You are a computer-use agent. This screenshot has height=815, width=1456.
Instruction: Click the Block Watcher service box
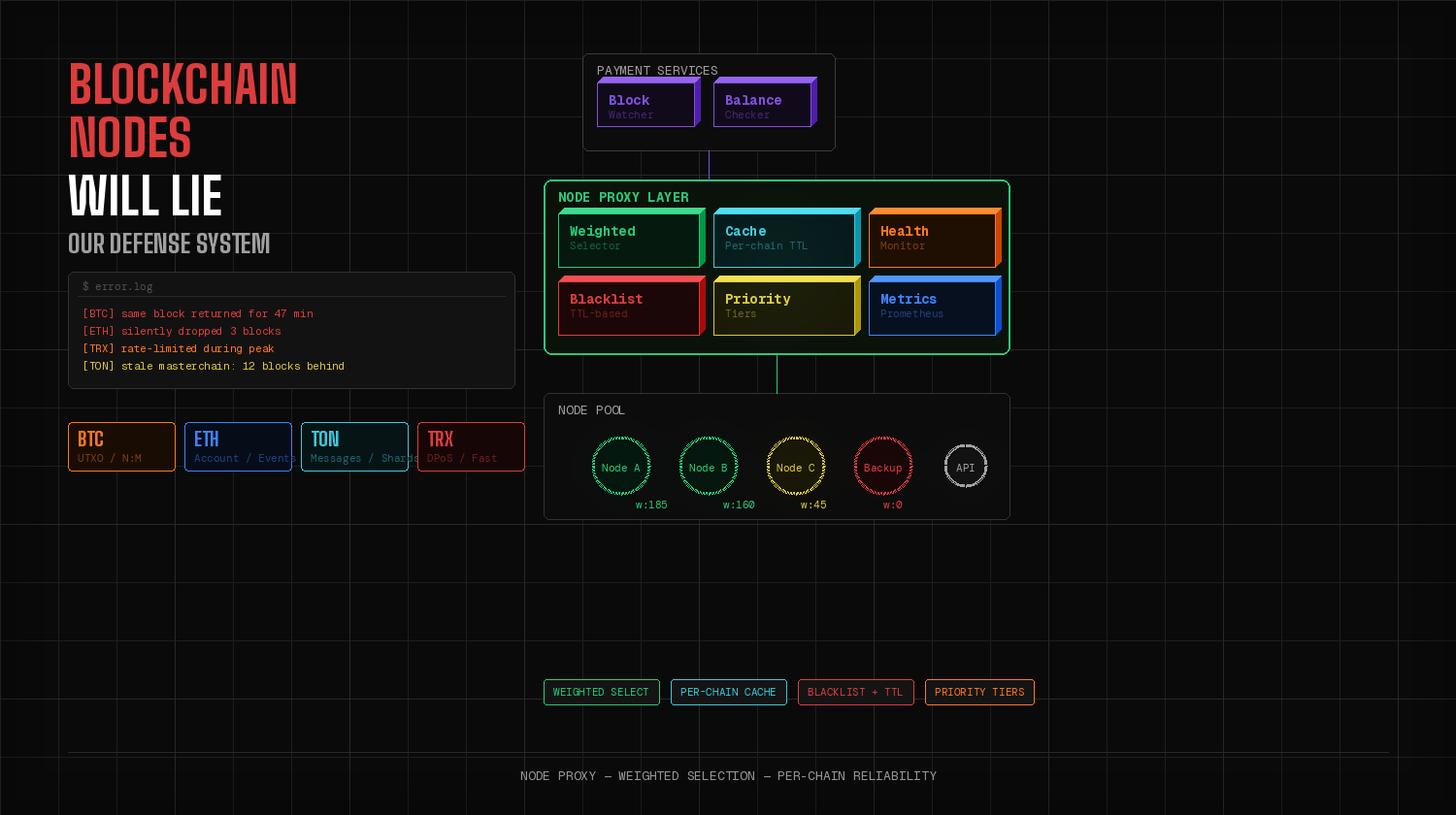(648, 102)
